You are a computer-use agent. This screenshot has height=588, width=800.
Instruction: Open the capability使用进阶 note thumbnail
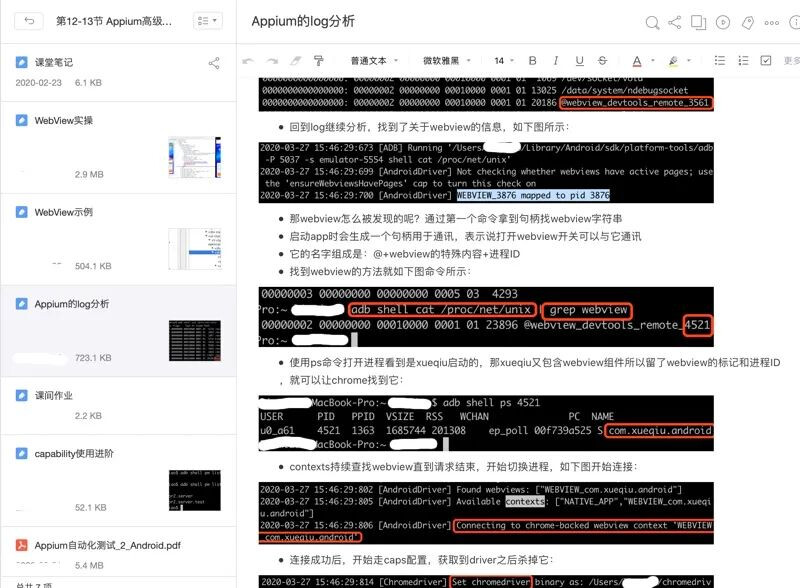[195, 490]
